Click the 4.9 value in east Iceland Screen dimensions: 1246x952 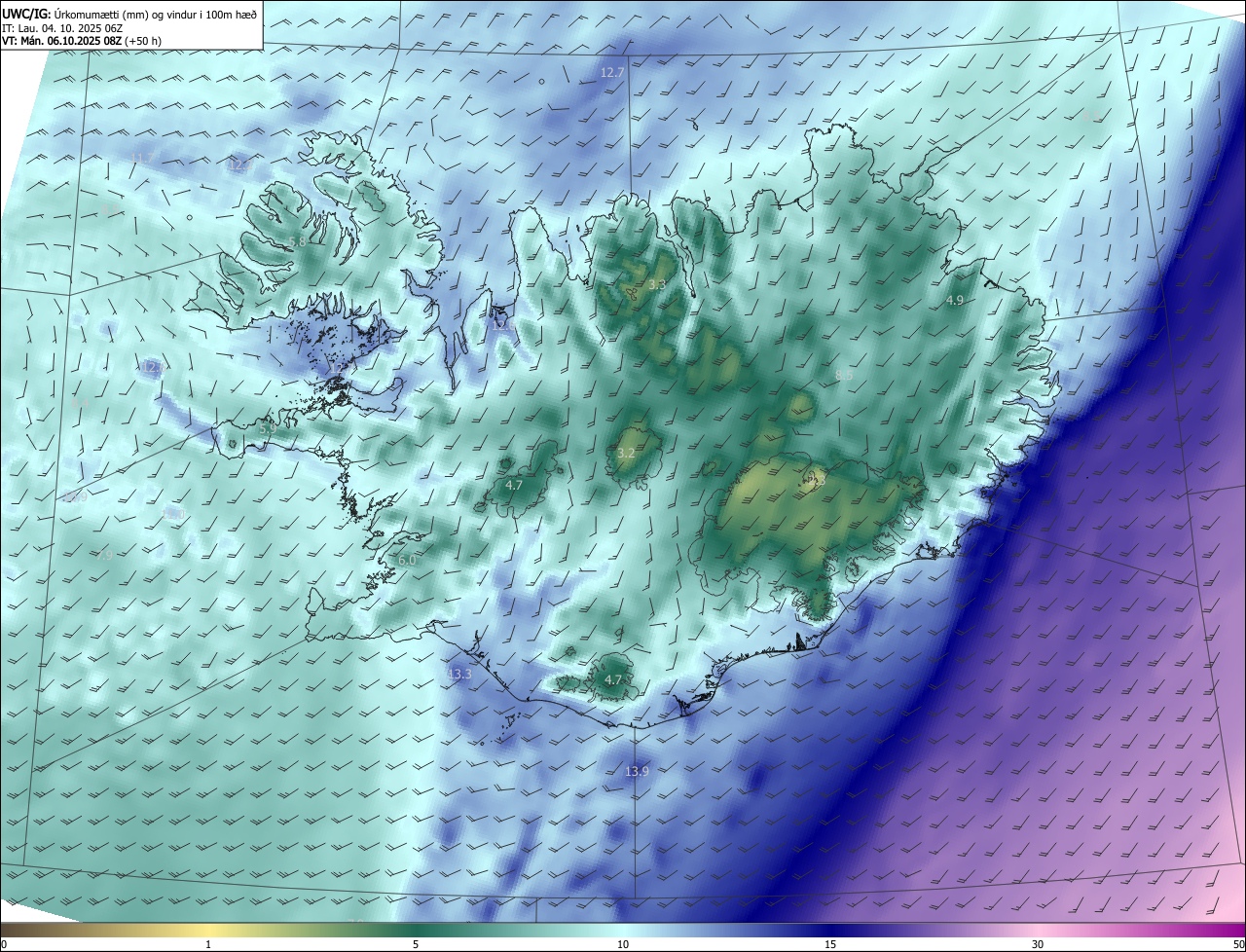point(955,301)
